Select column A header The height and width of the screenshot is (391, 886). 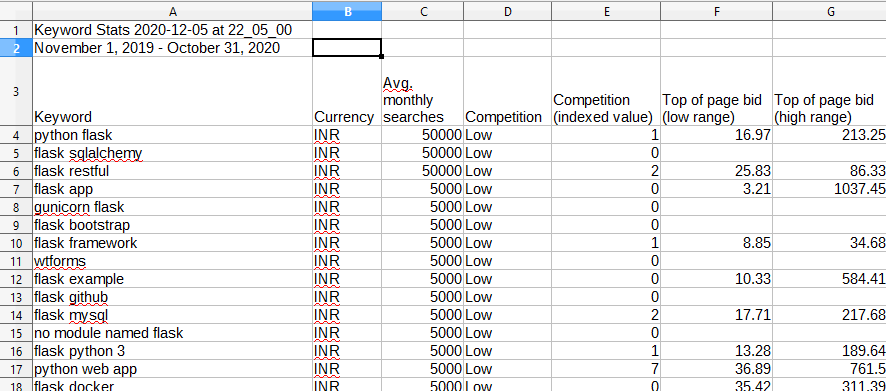coord(172,11)
